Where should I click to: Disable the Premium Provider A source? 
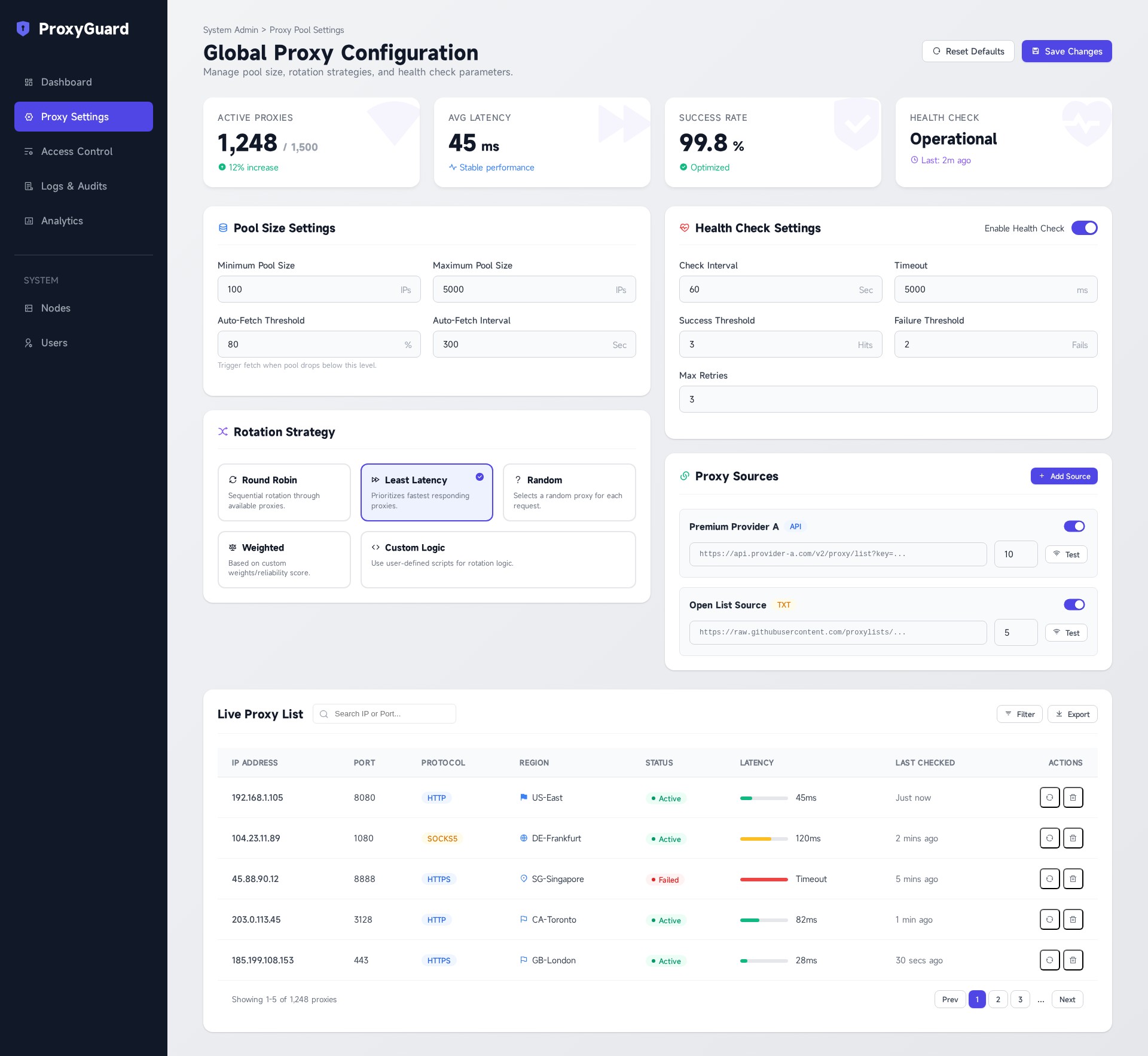(1074, 526)
